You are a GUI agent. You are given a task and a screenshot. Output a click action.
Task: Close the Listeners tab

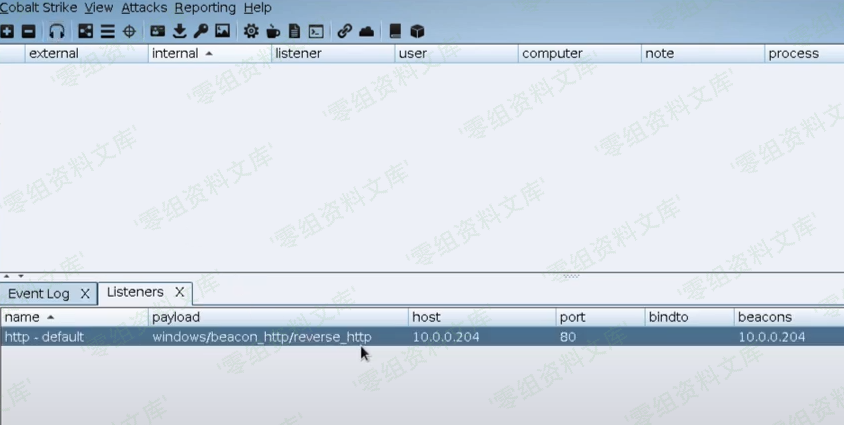coord(180,292)
